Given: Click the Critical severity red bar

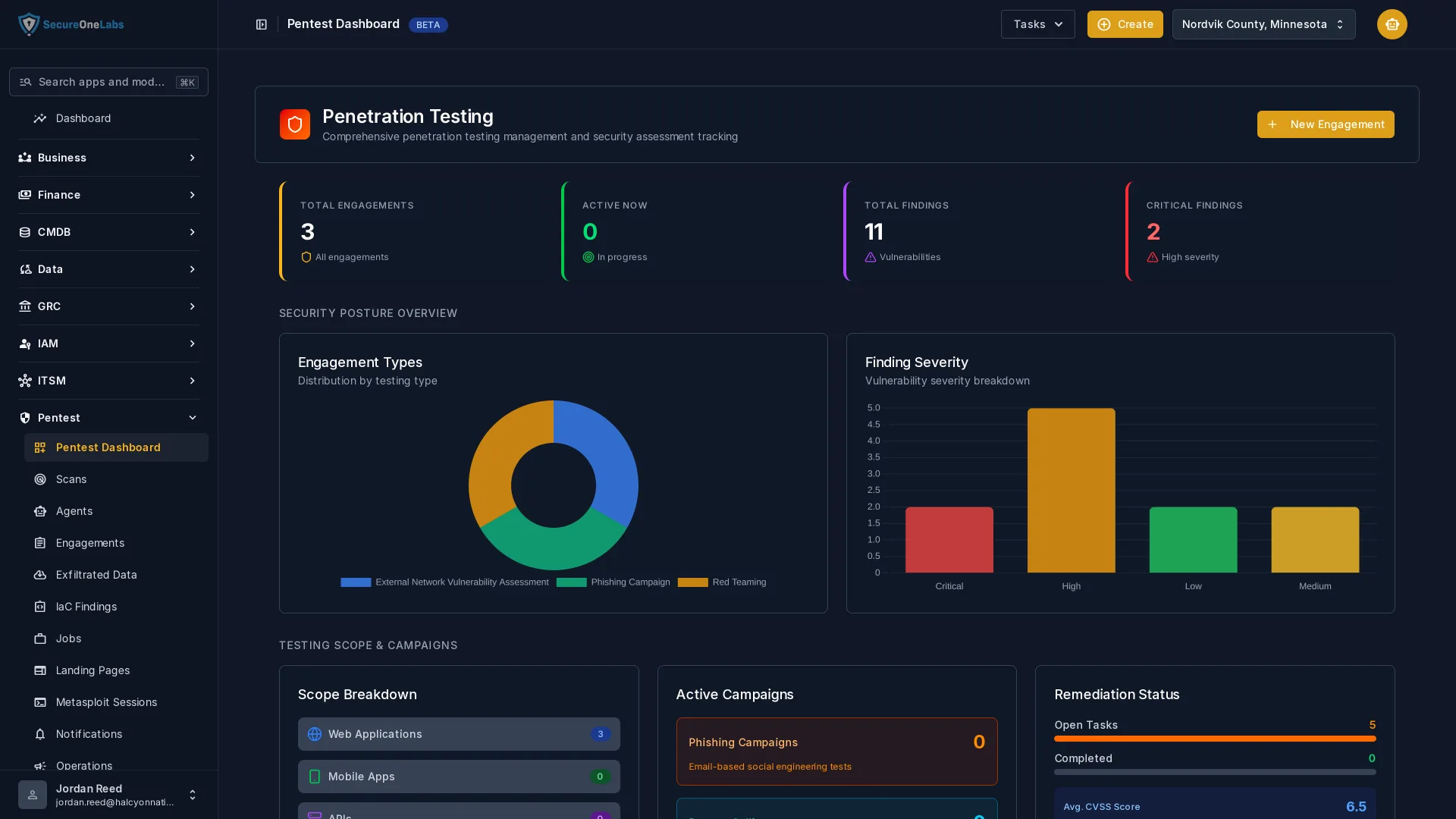Looking at the screenshot, I should point(949,540).
